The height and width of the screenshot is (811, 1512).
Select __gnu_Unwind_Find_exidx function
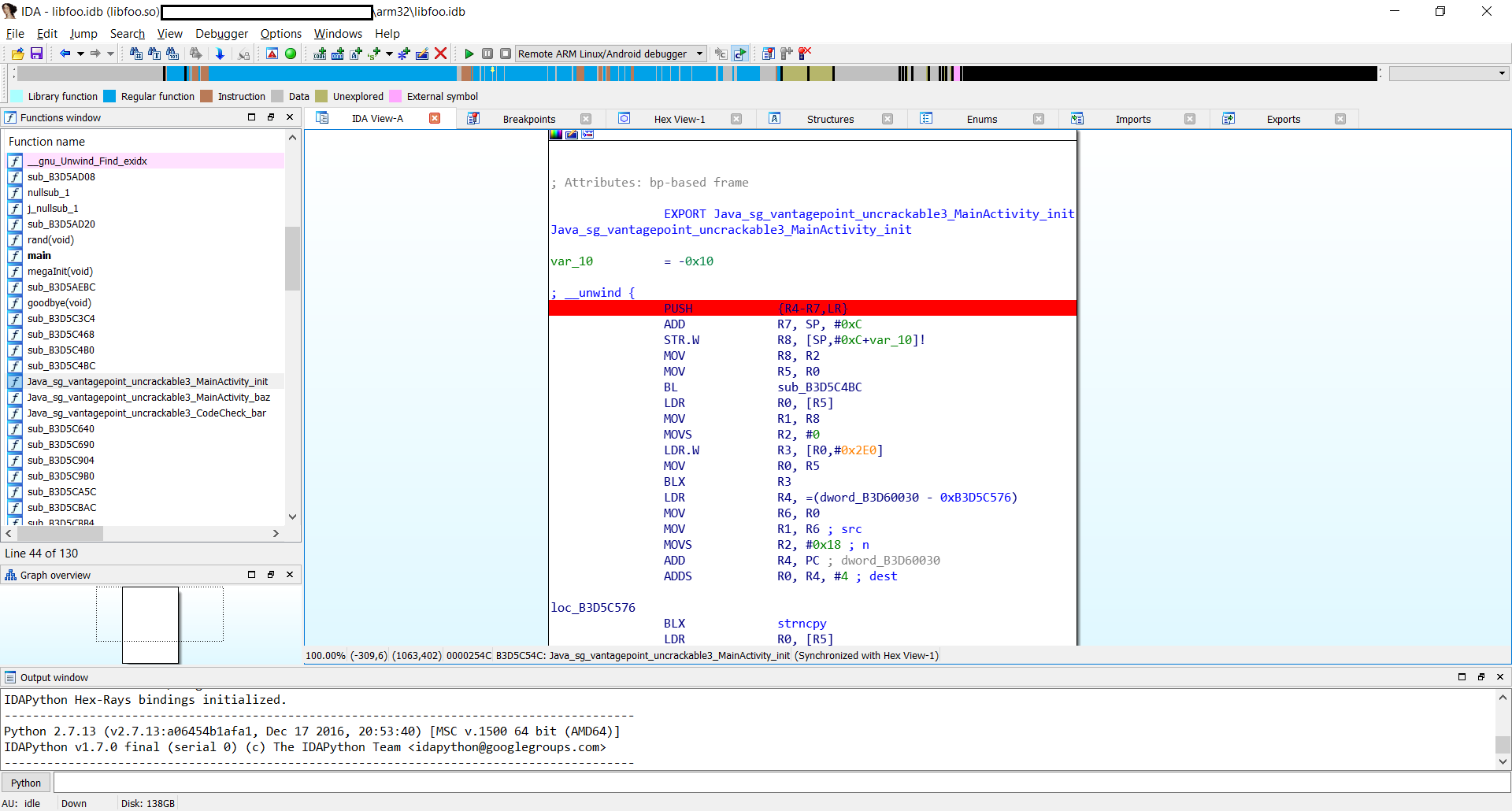(146, 161)
